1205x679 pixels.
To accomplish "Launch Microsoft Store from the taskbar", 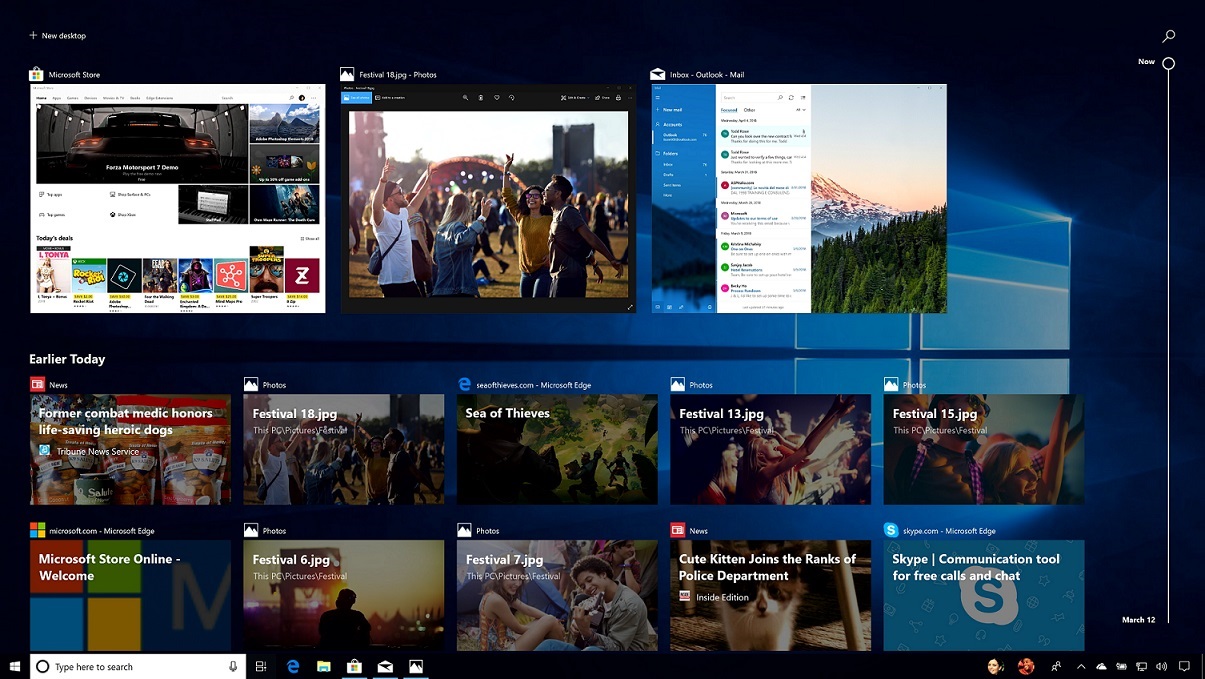I will [x=354, y=666].
